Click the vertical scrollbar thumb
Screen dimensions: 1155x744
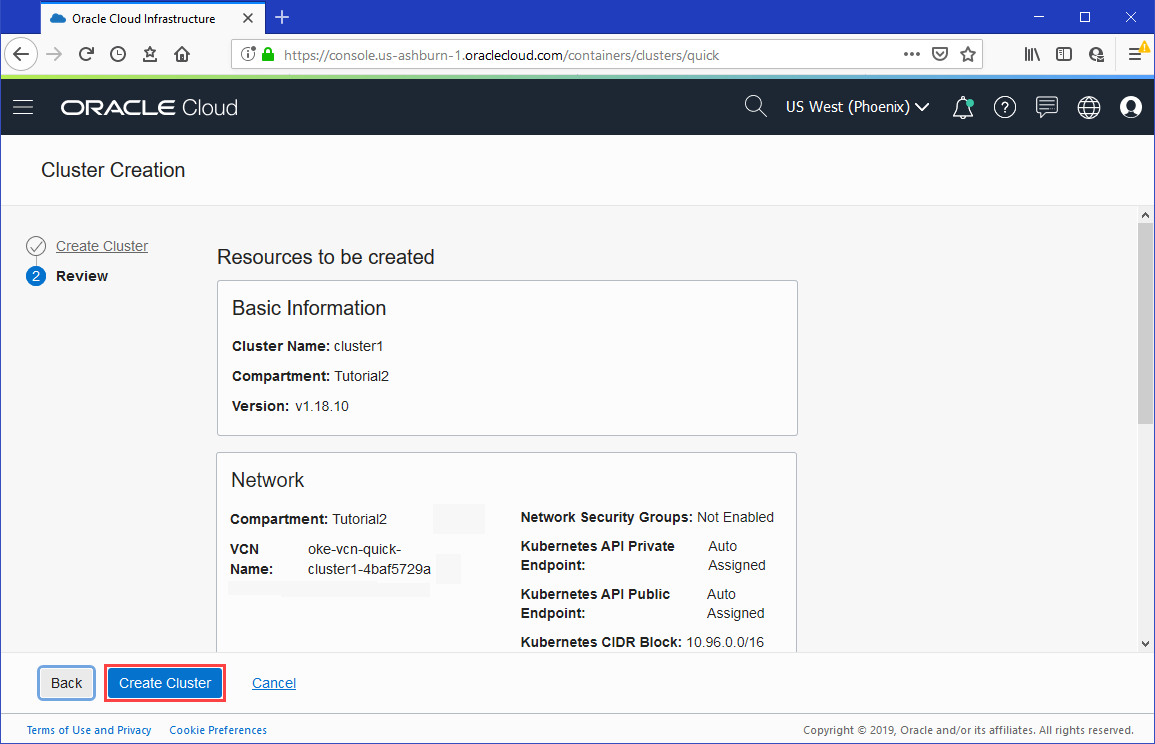click(1145, 323)
